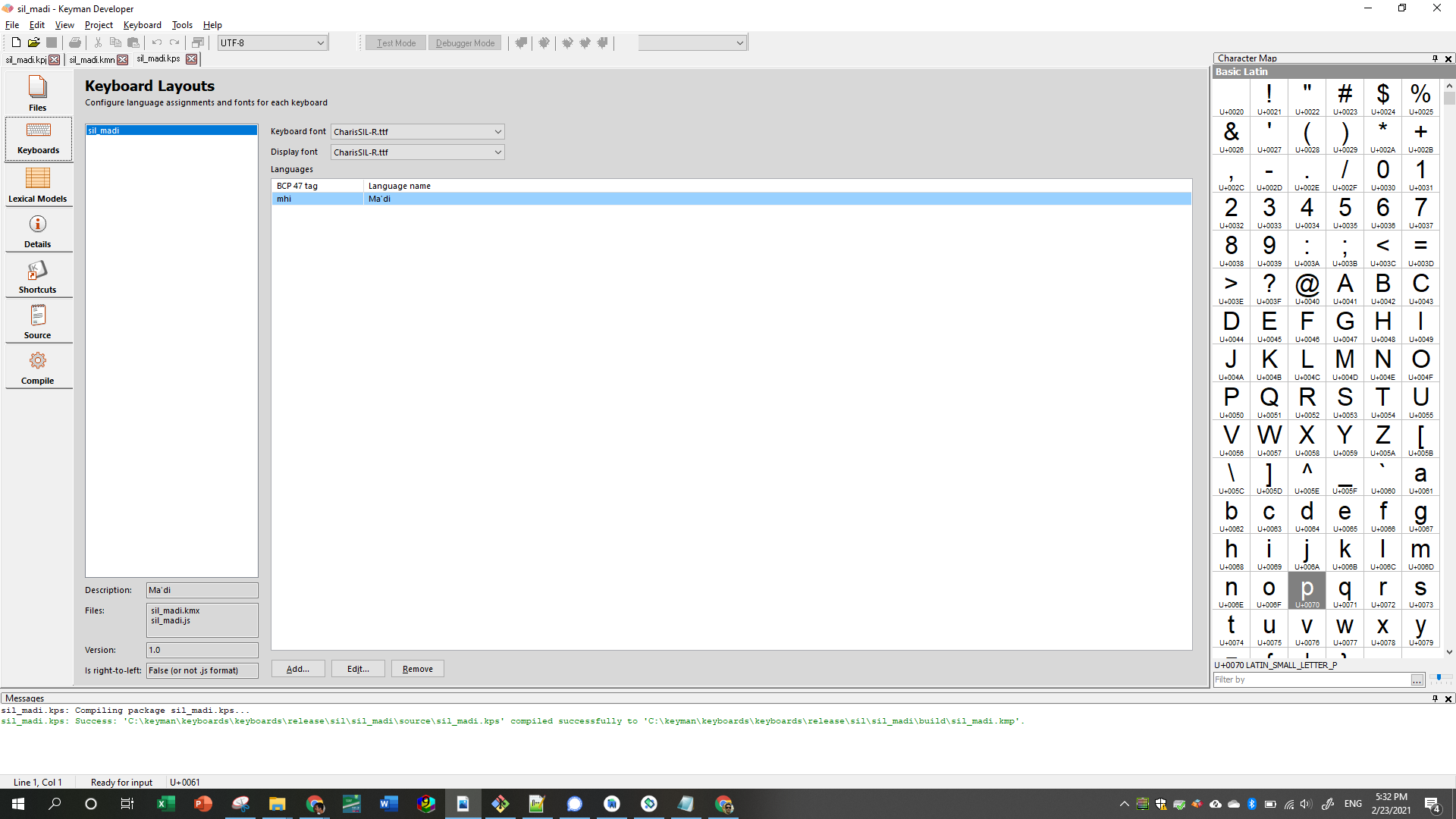Pin the Messages panel
Image resolution: width=1456 pixels, height=819 pixels.
(x=1435, y=698)
